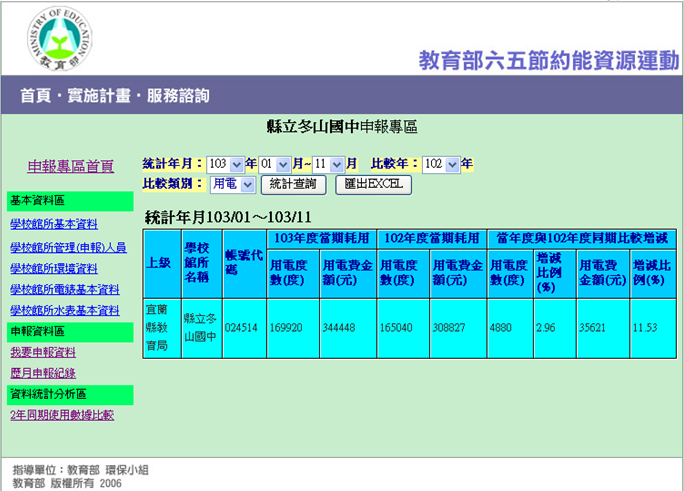Click the 統計查詢 button
The width and height of the screenshot is (684, 491).
(293, 185)
